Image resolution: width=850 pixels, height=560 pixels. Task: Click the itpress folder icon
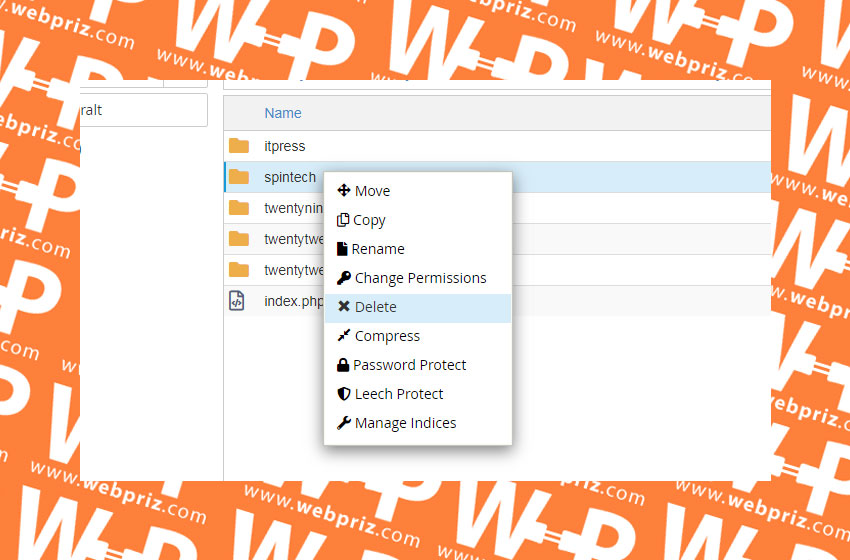239,146
